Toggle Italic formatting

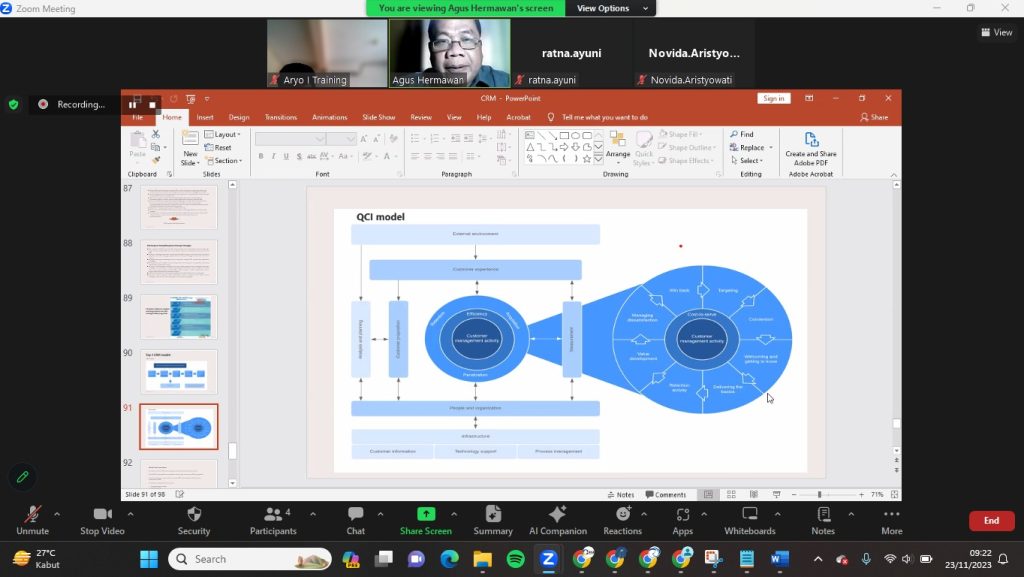pyautogui.click(x=273, y=157)
